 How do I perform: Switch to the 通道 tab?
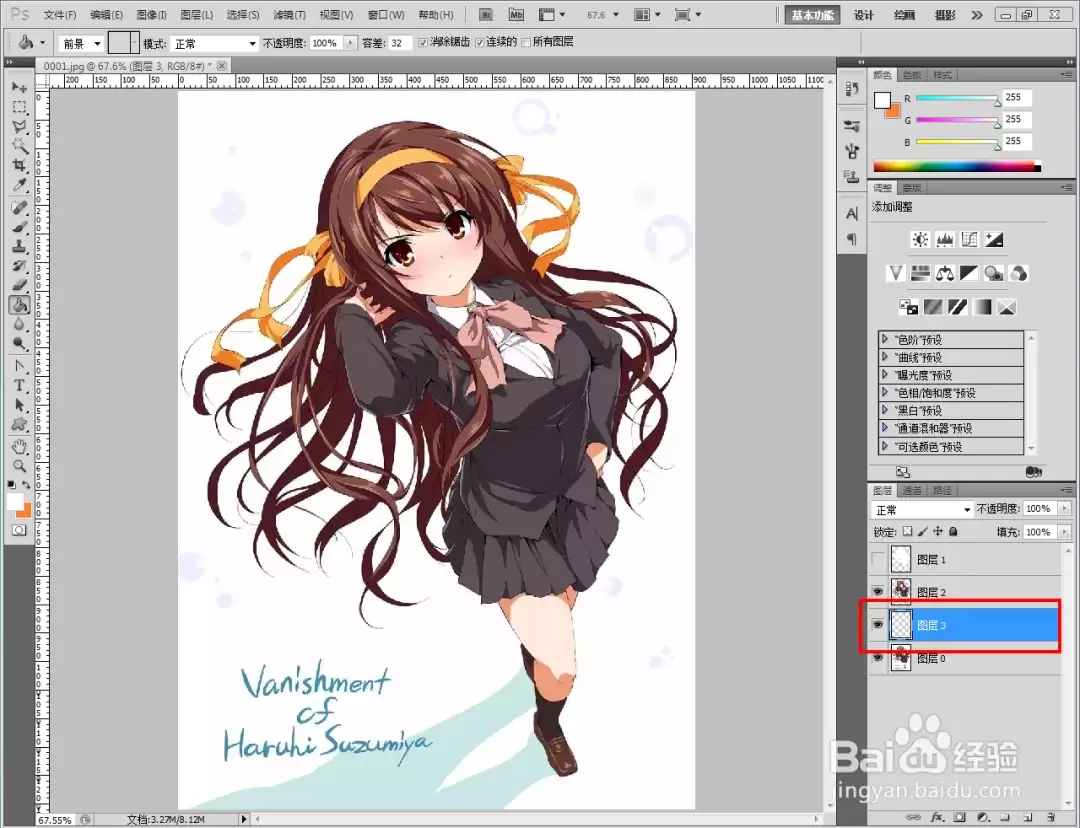pos(912,490)
